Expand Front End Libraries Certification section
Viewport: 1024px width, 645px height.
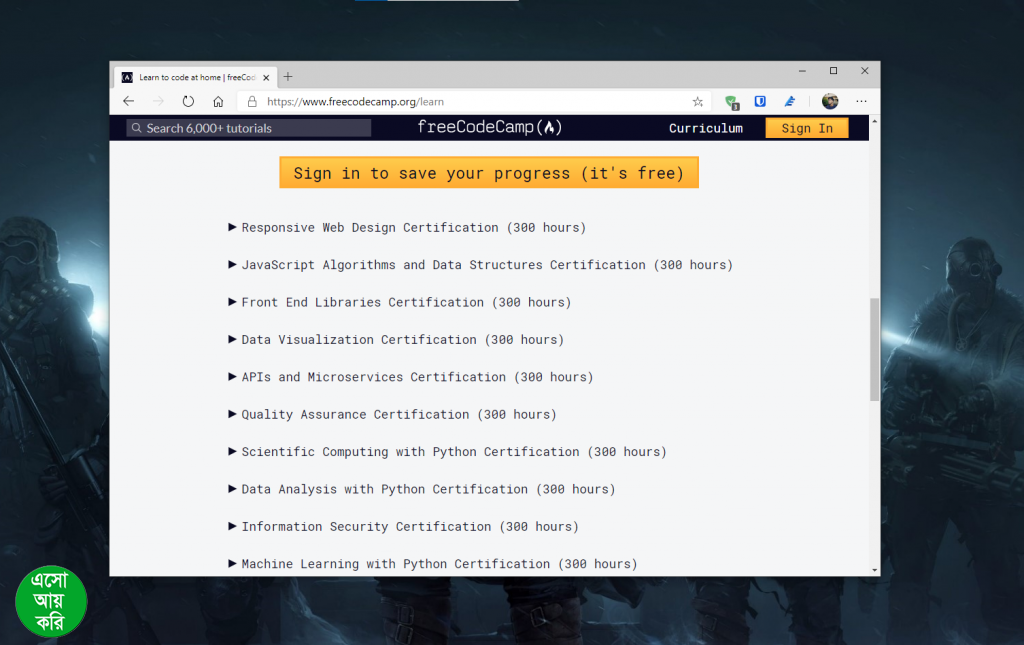405,302
